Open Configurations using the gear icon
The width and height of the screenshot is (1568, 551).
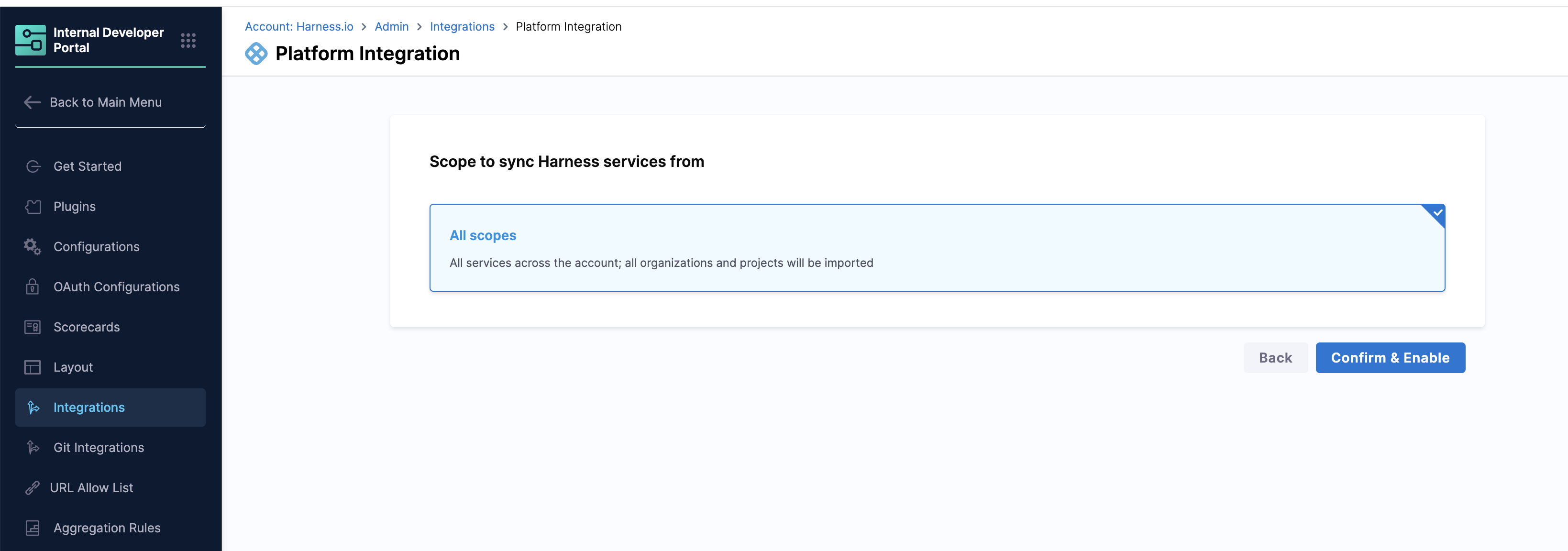33,247
